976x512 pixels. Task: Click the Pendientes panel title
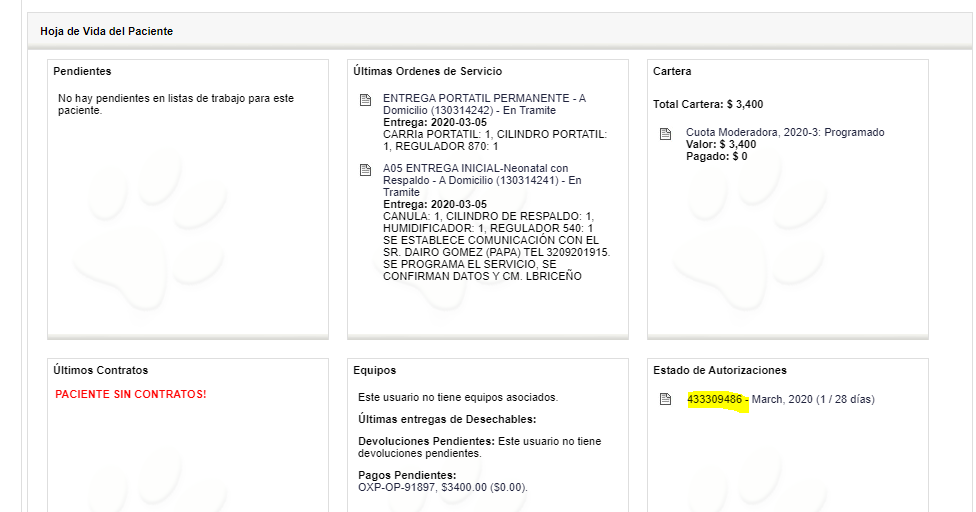click(82, 71)
